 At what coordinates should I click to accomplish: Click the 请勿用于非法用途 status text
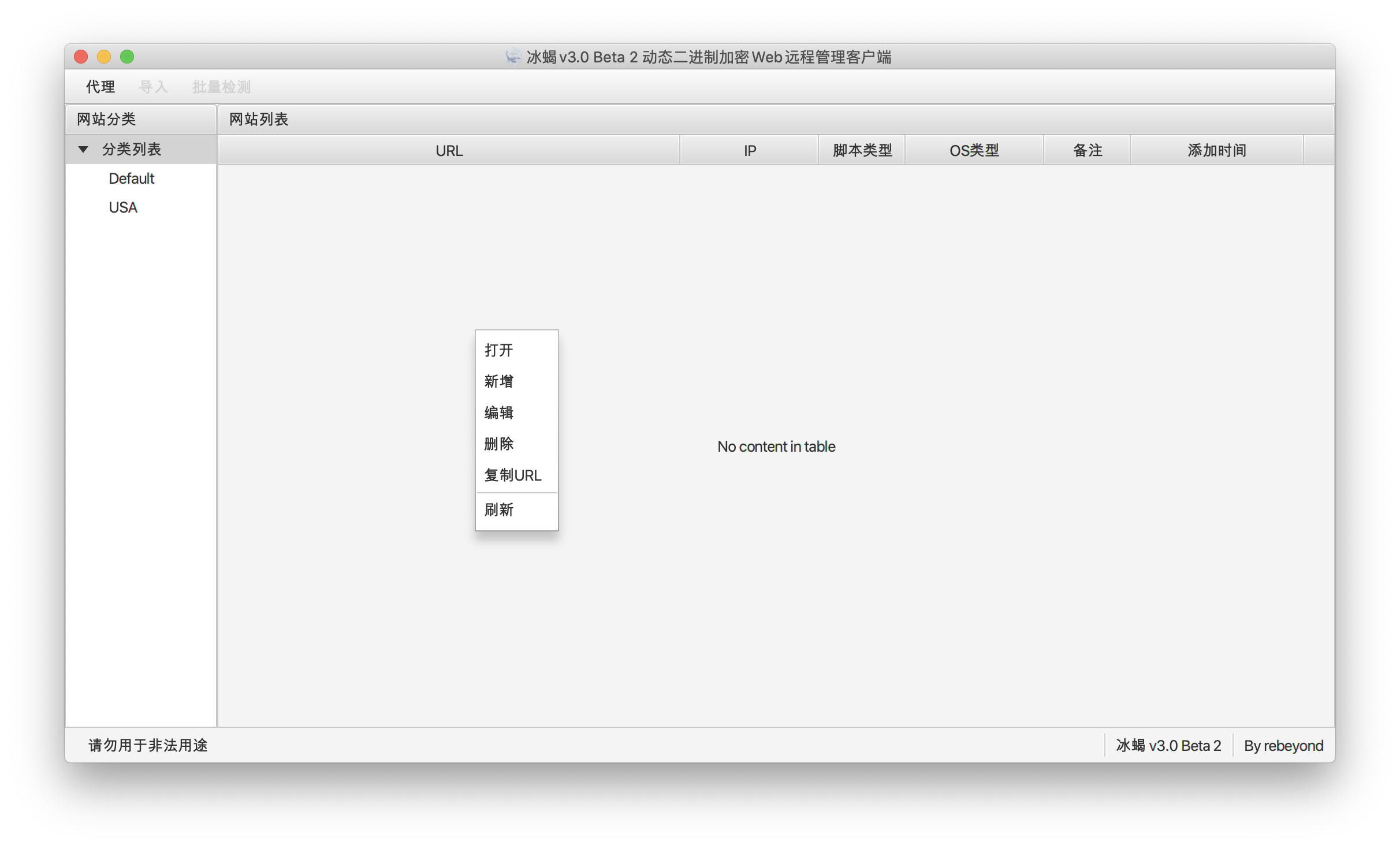148,745
